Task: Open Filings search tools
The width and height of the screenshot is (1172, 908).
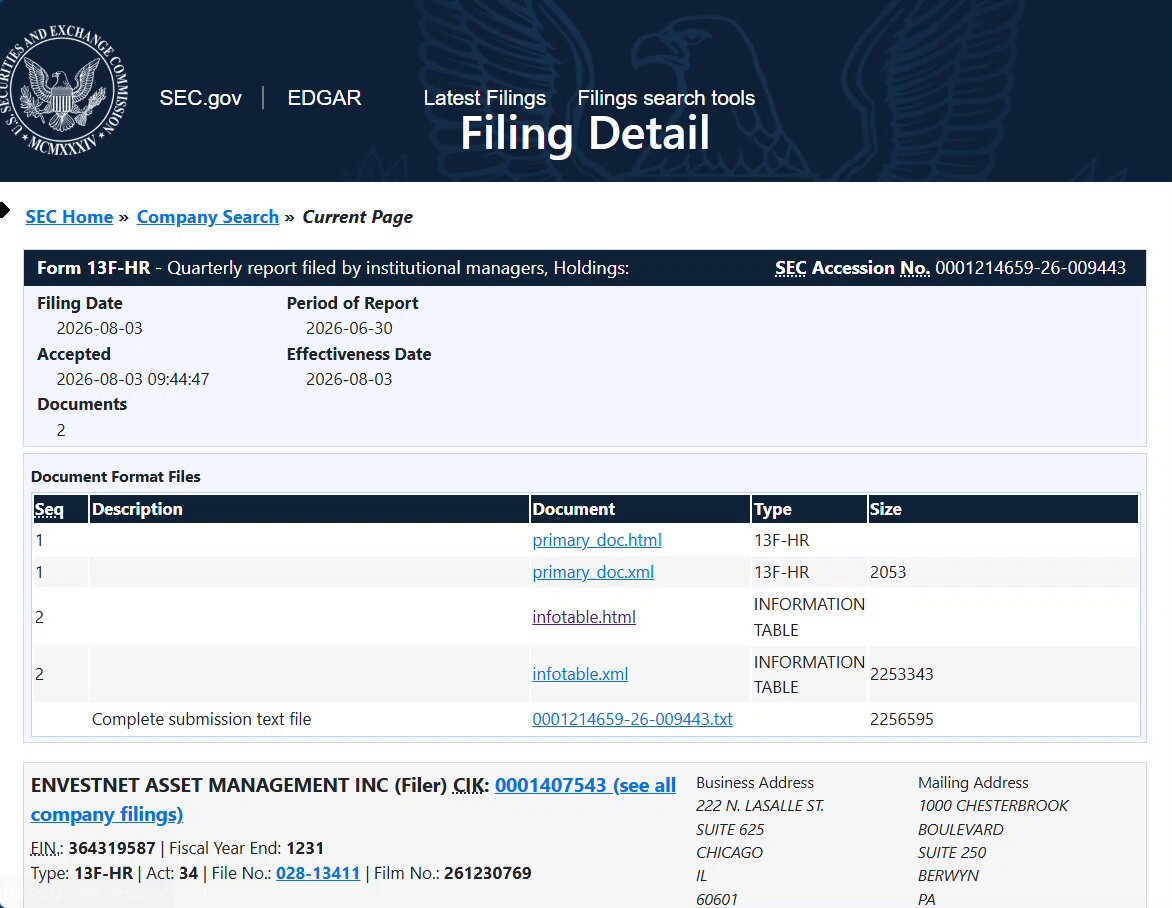Action: pos(666,98)
